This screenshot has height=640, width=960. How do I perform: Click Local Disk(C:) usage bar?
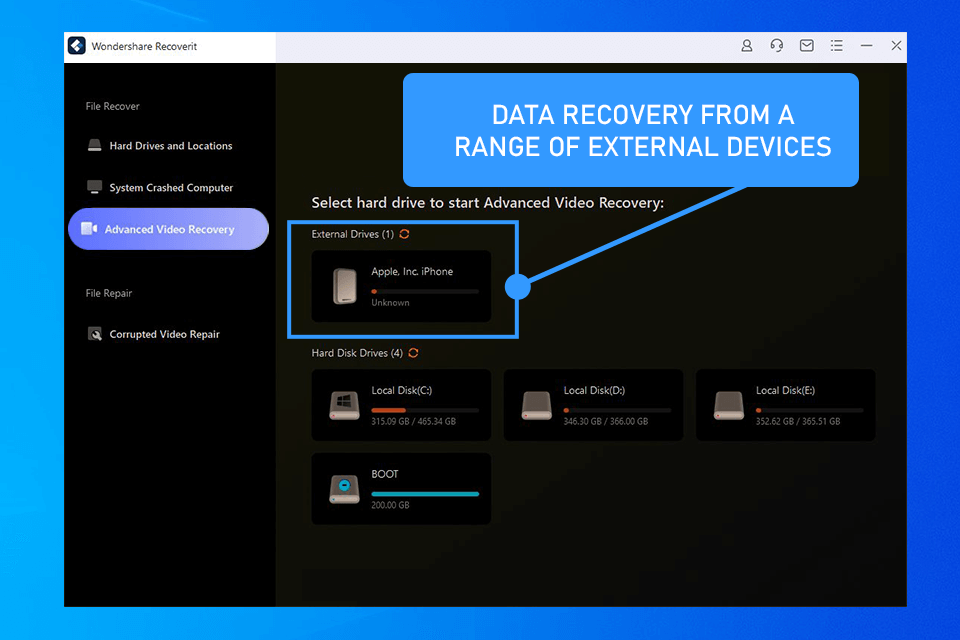click(425, 410)
